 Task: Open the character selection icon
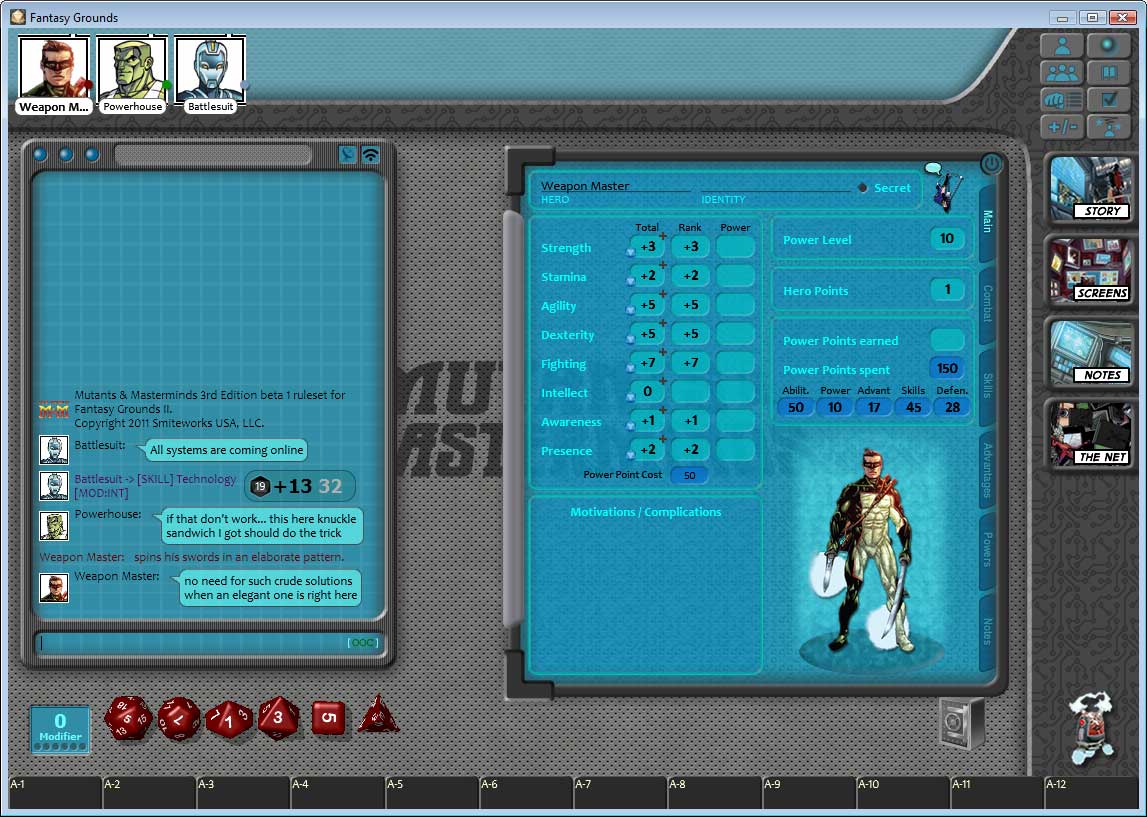(1061, 44)
